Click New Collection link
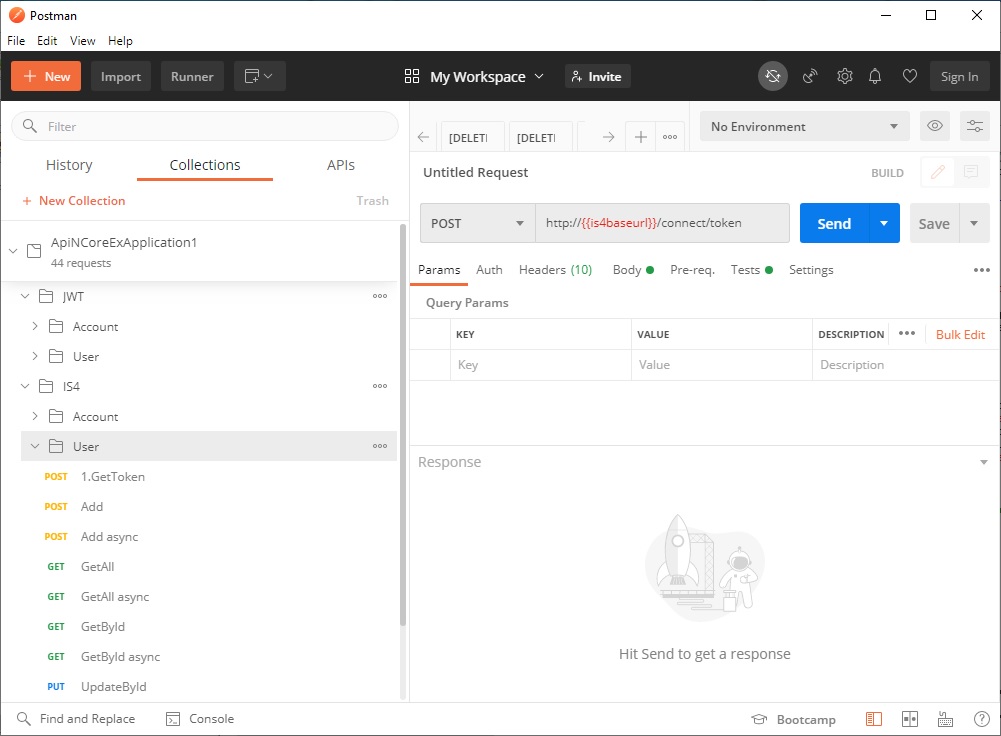The height and width of the screenshot is (736, 1001). click(73, 201)
